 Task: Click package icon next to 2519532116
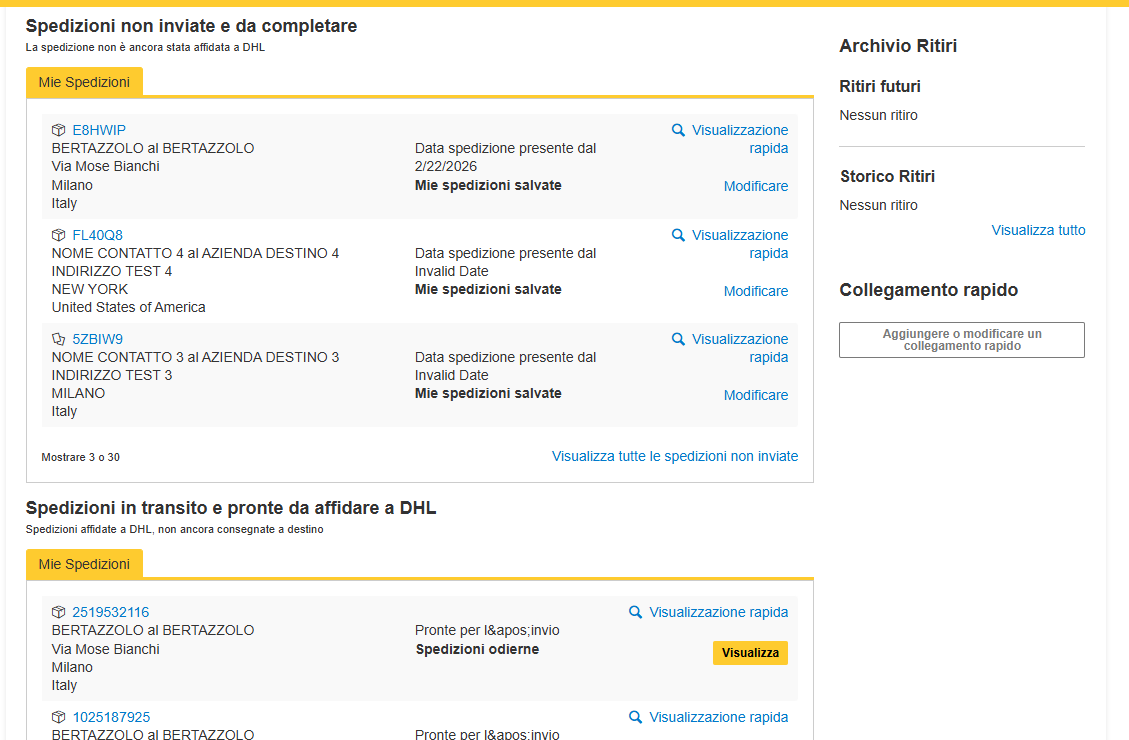coord(59,612)
